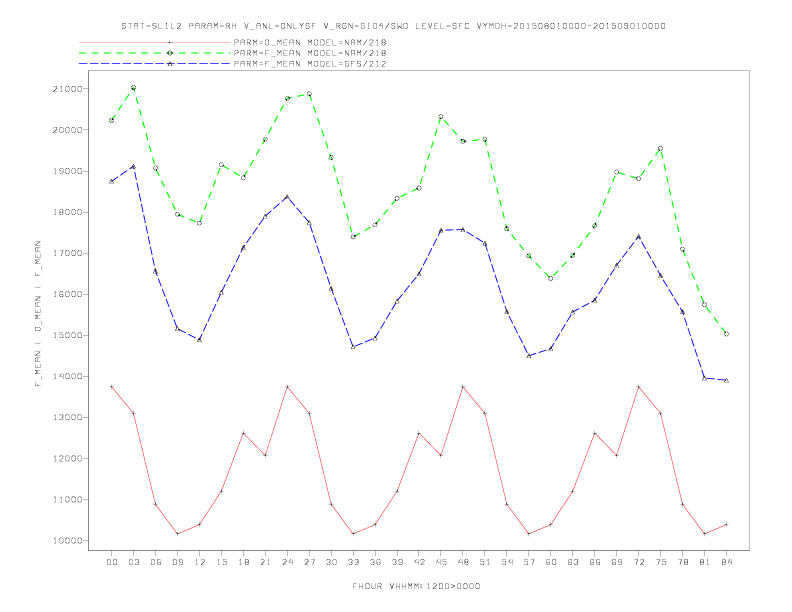Click the 06 forecast hour tick label

click(156, 562)
